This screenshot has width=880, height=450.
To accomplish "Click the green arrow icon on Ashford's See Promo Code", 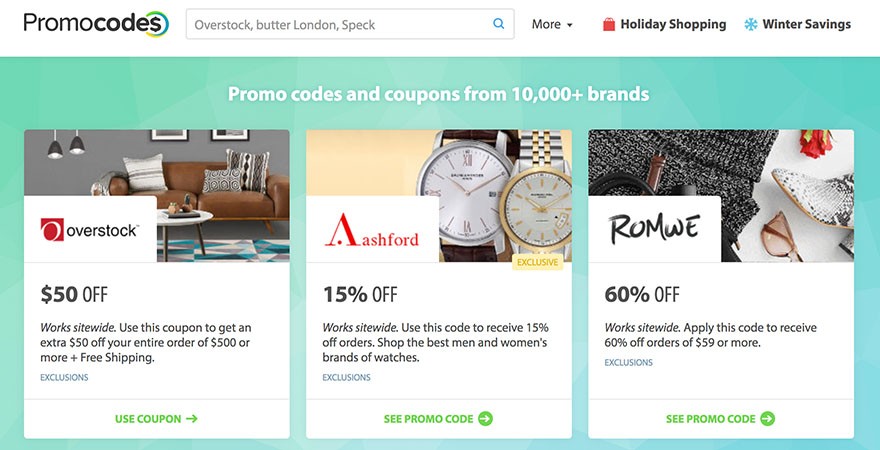I will coord(486,419).
